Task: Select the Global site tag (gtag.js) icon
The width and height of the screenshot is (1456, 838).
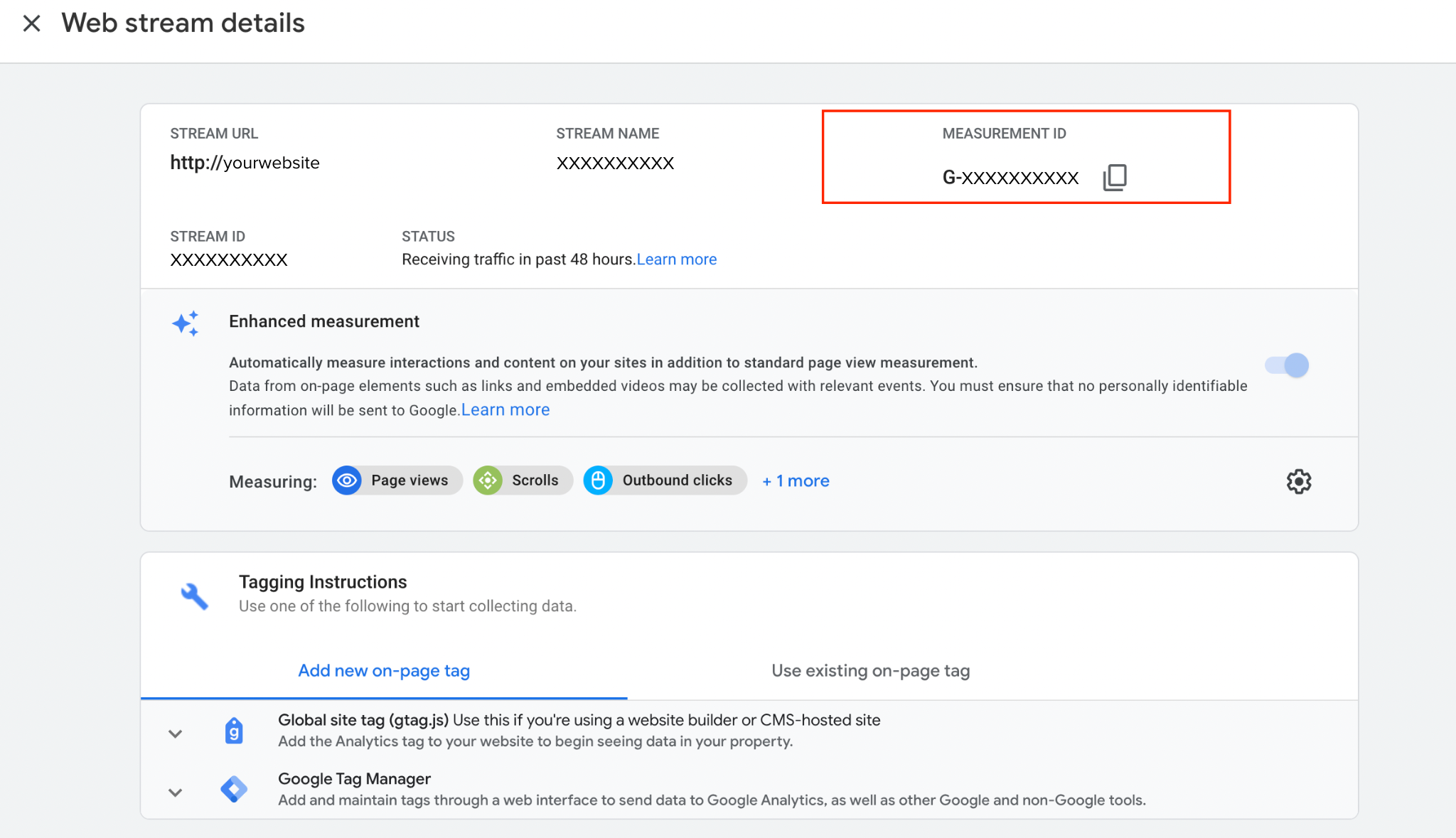Action: [235, 730]
